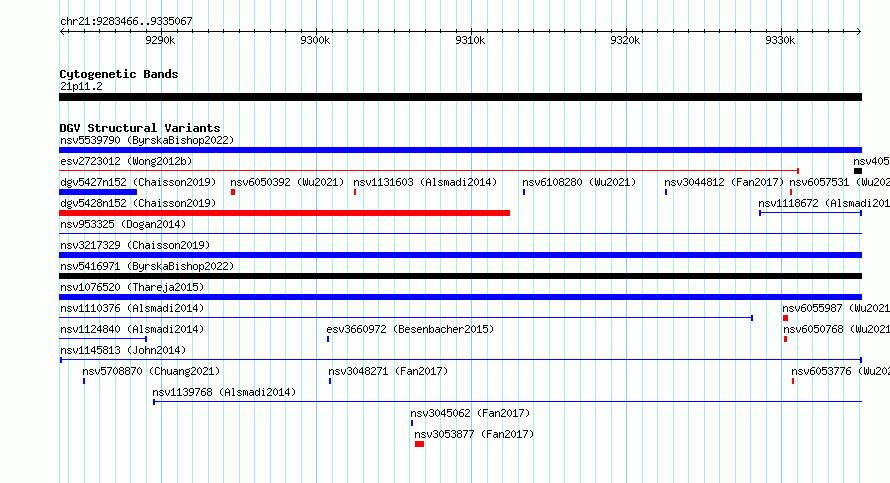
Task: Click blue nsv3044812 variant marker
Action: (x=666, y=192)
